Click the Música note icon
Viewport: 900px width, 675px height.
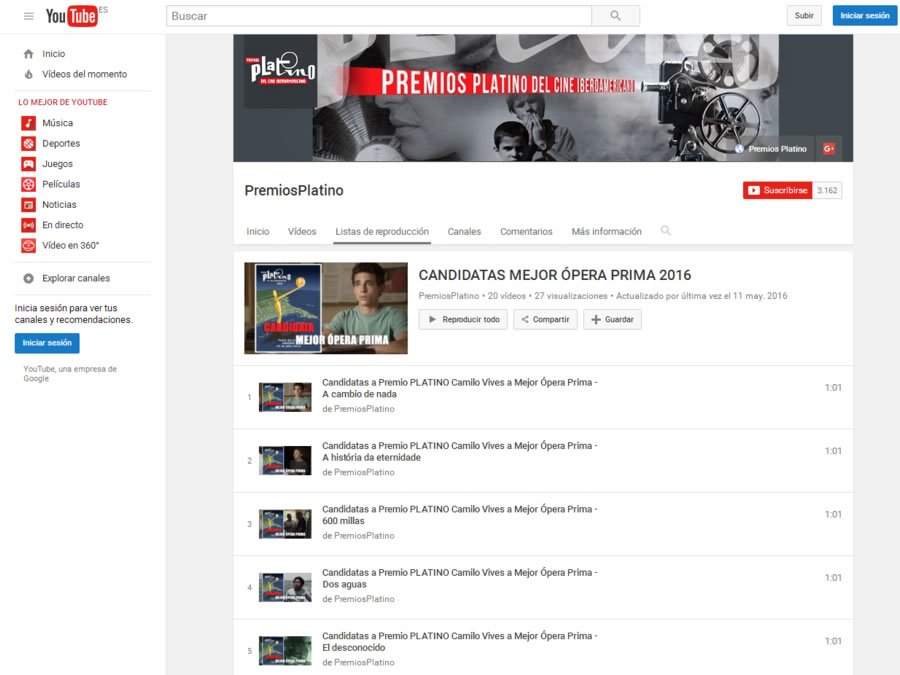(28, 123)
